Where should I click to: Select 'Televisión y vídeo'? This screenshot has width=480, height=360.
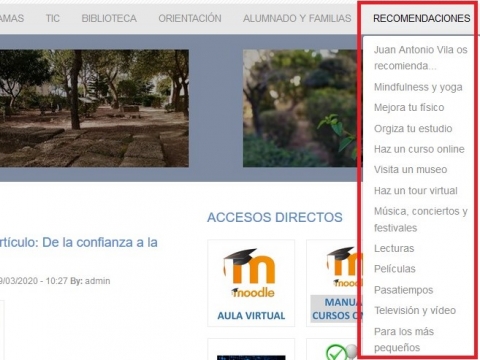pyautogui.click(x=415, y=310)
